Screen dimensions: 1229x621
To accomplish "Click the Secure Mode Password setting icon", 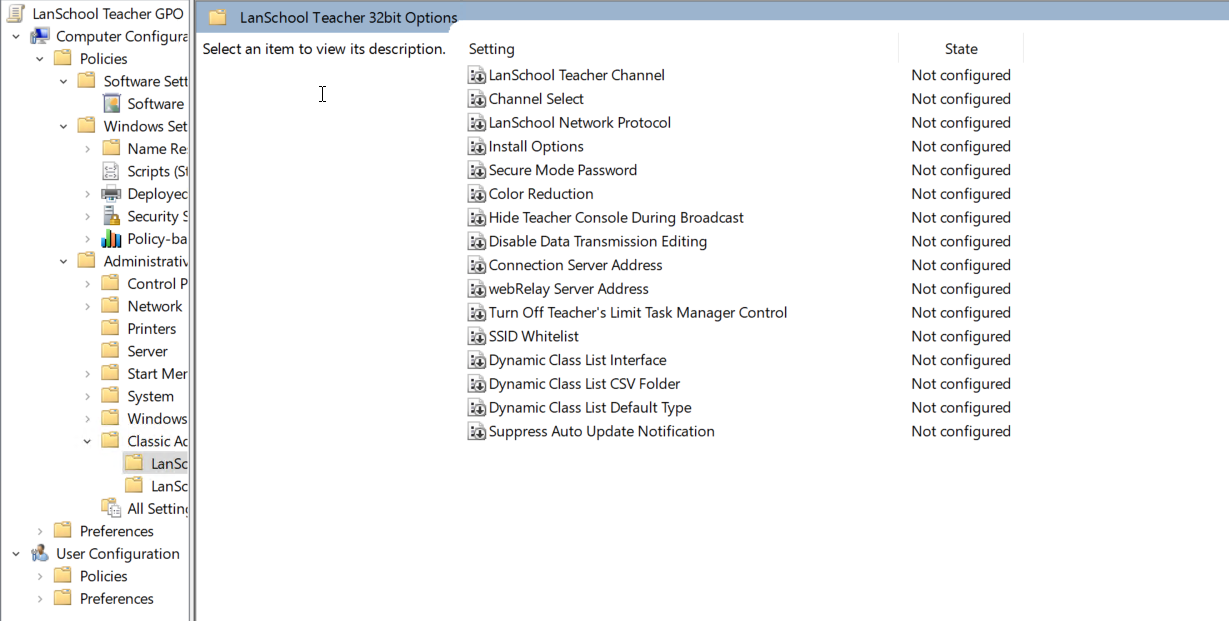I will click(x=477, y=170).
